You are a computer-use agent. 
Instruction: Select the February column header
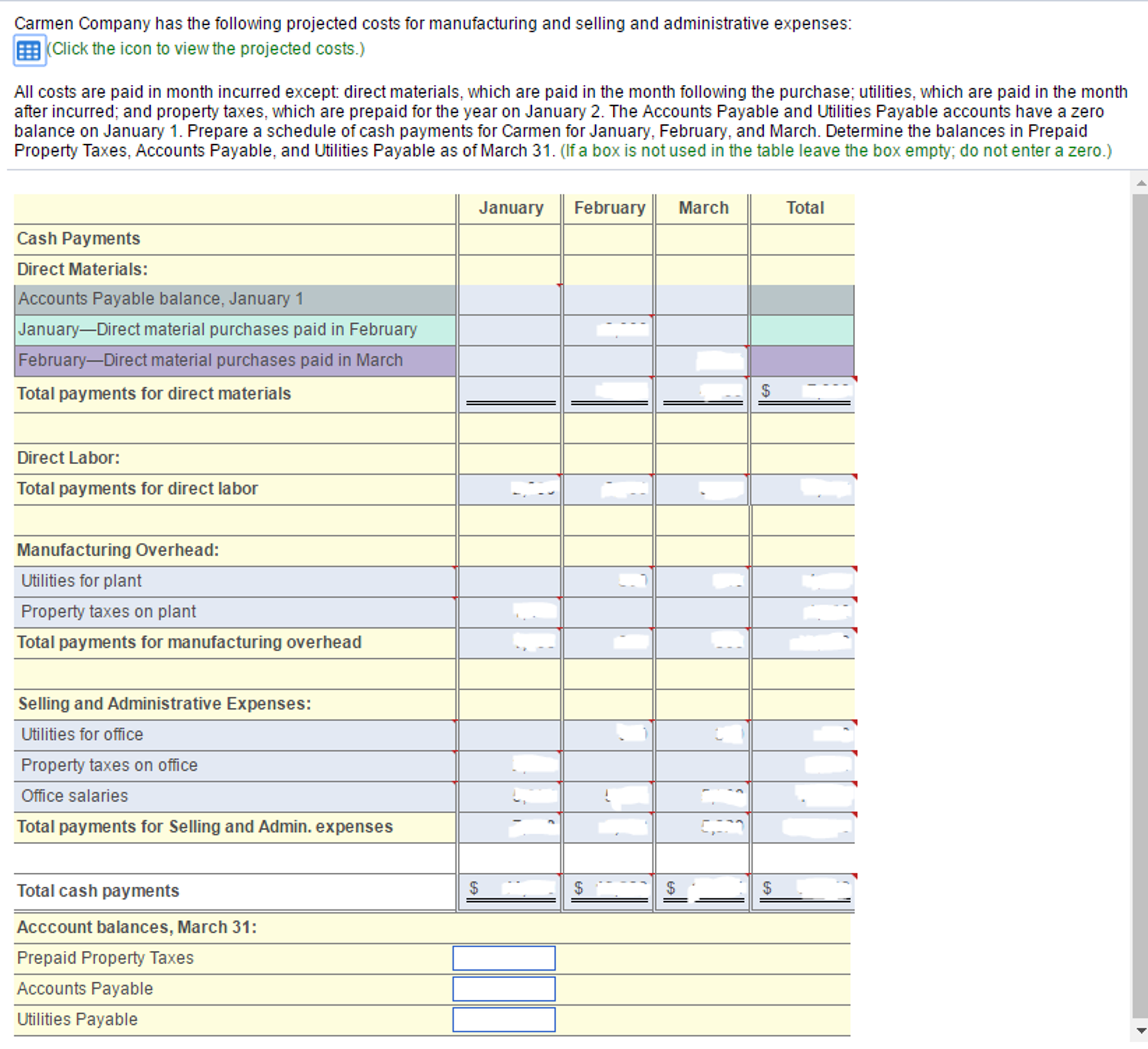609,208
